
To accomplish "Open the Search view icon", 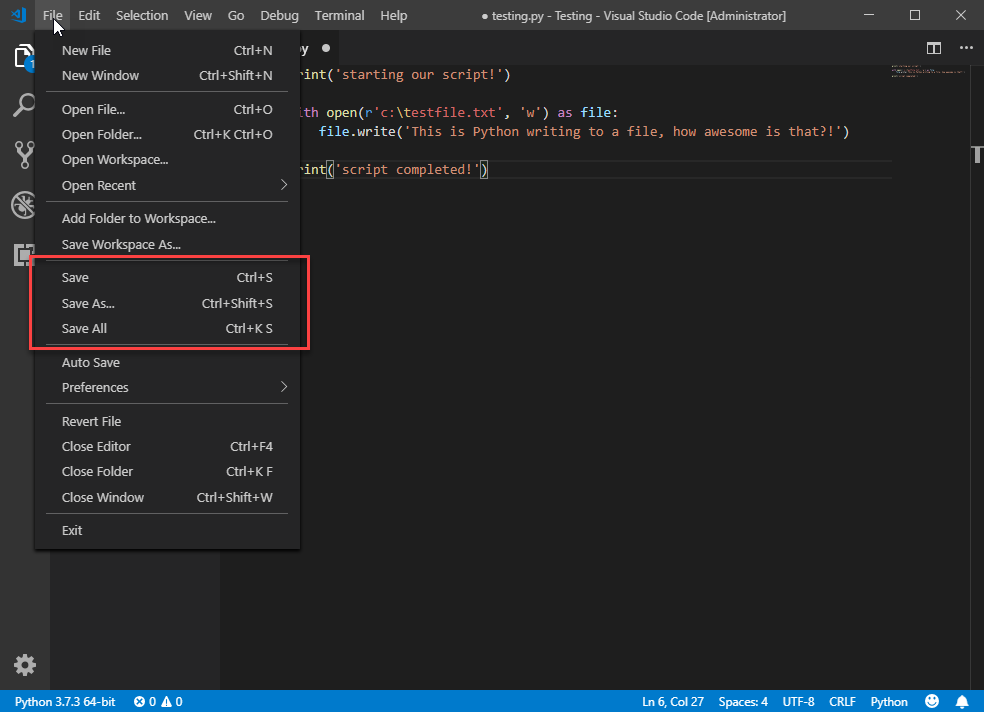I will 24,105.
